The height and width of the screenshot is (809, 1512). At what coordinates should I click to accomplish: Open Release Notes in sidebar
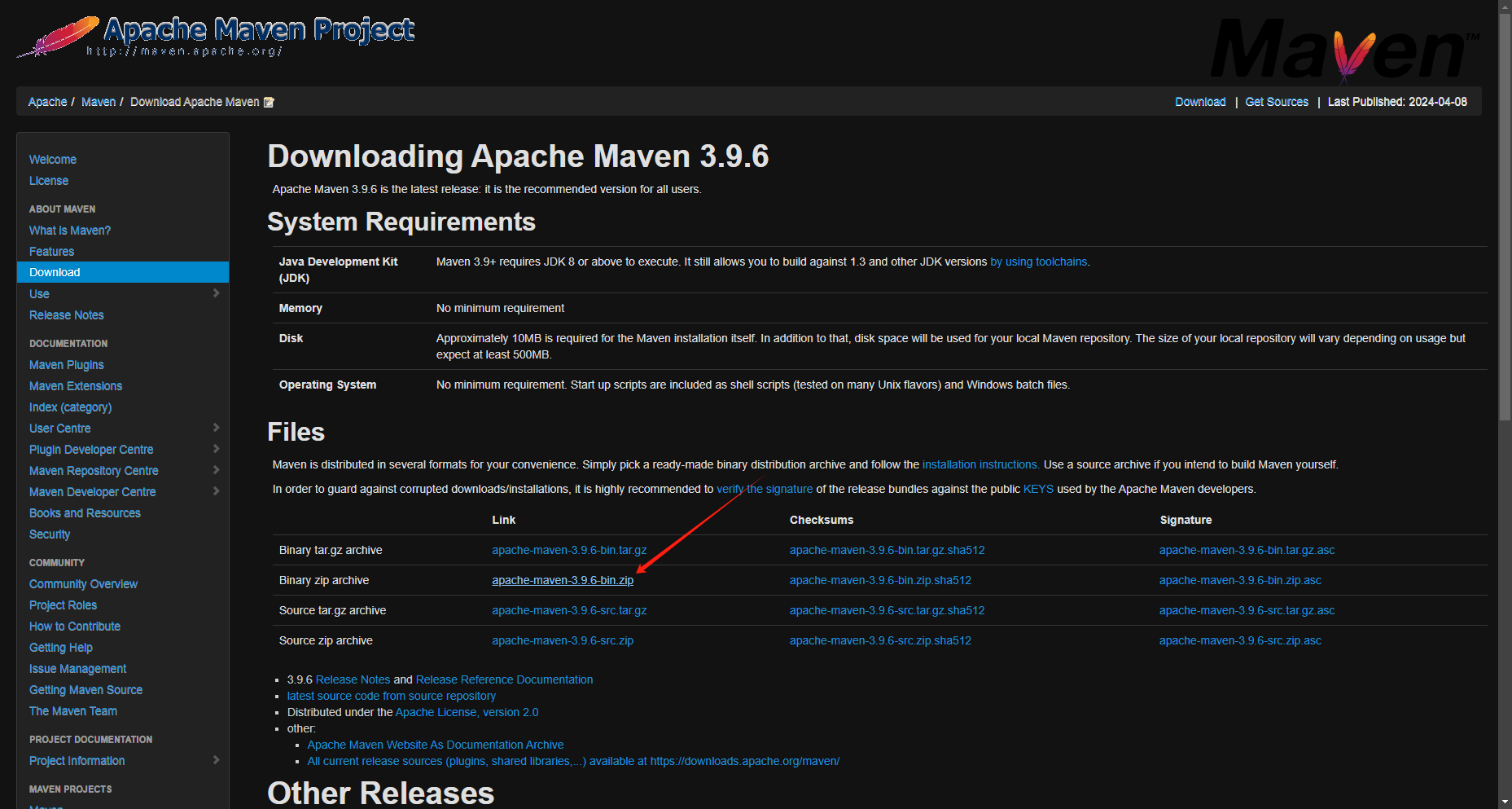67,315
